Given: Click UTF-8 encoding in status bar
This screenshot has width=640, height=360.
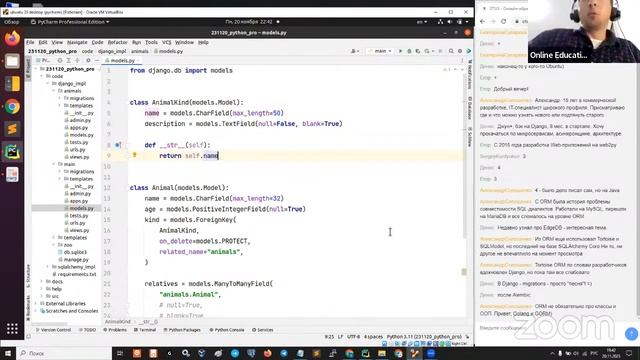Looking at the screenshot, I should [x=353, y=337].
